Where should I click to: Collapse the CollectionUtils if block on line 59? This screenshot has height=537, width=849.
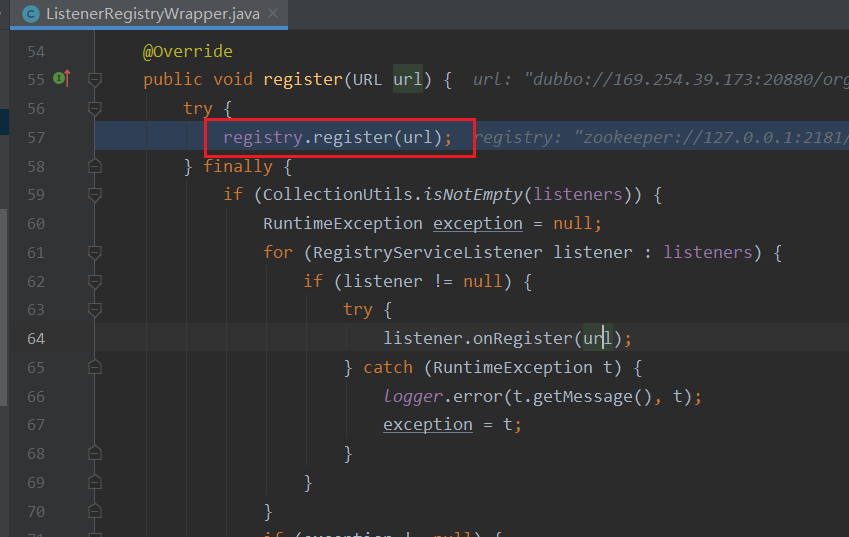click(95, 194)
